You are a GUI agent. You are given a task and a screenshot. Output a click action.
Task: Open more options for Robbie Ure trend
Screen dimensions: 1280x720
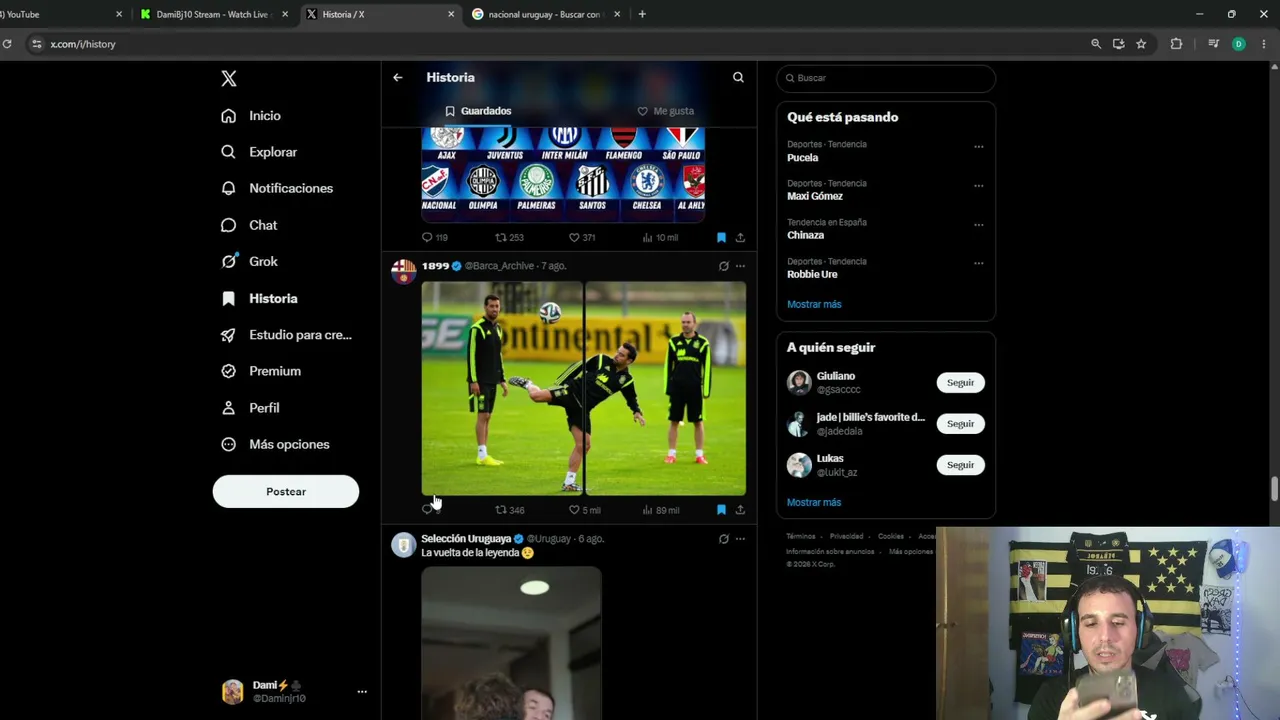979,264
